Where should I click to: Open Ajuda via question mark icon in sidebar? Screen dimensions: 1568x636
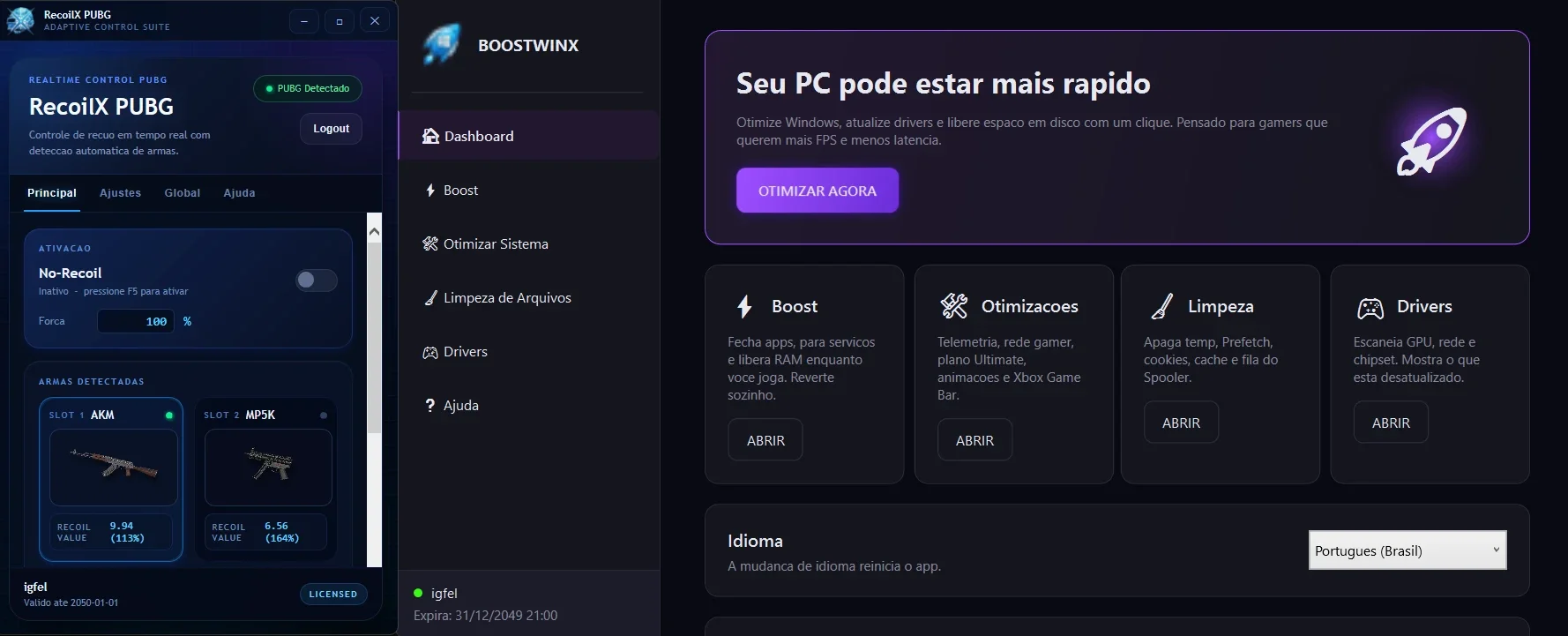tap(429, 405)
